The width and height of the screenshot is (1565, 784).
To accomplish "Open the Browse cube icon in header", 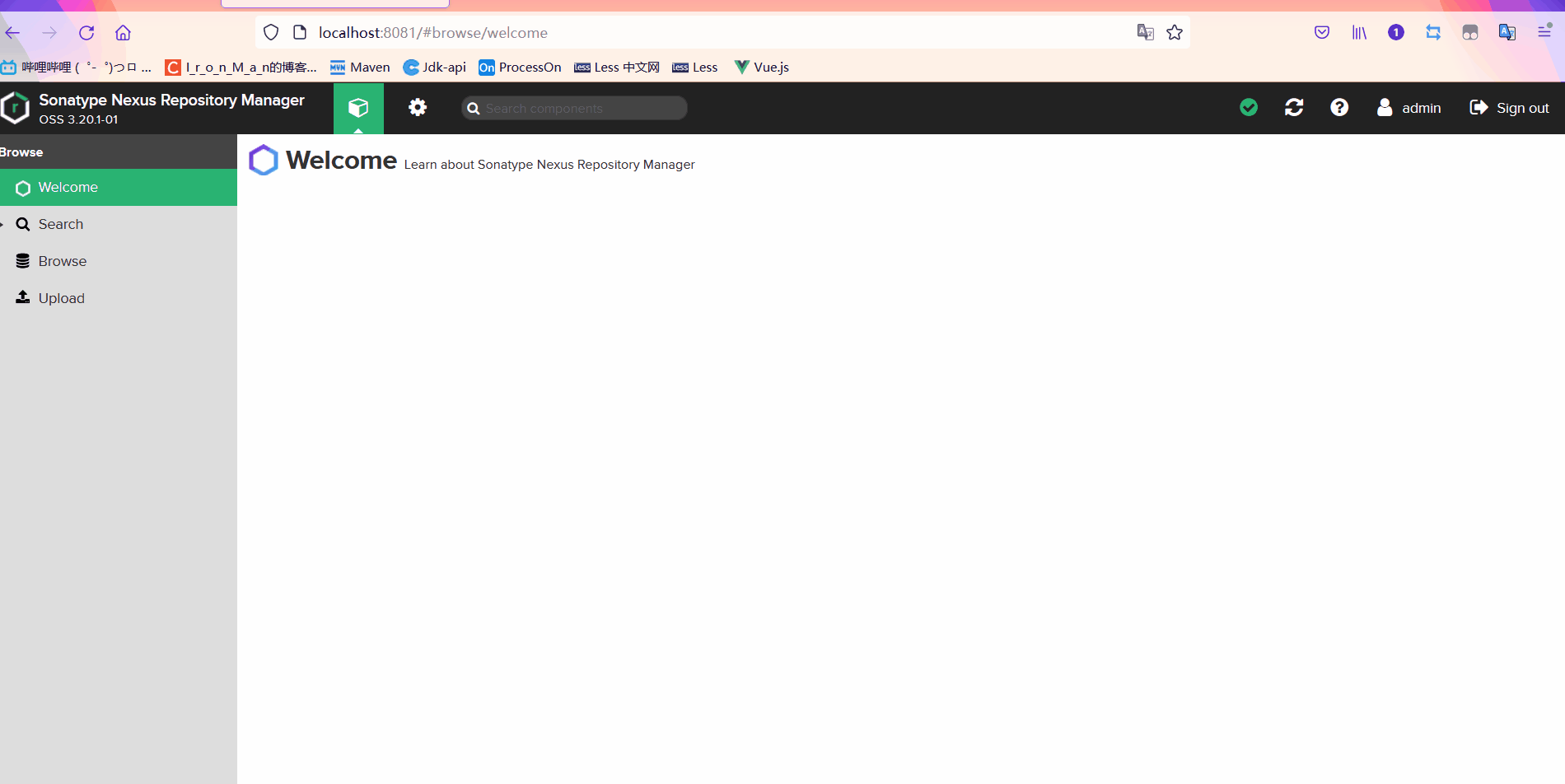I will pos(358,108).
